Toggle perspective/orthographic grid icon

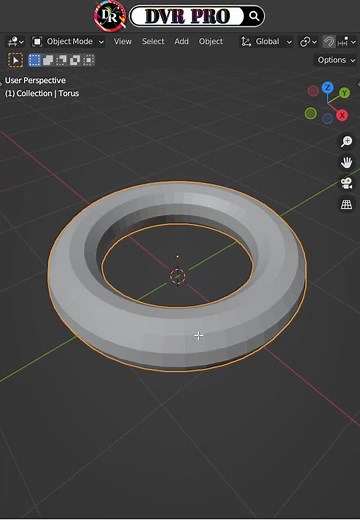coord(346,204)
